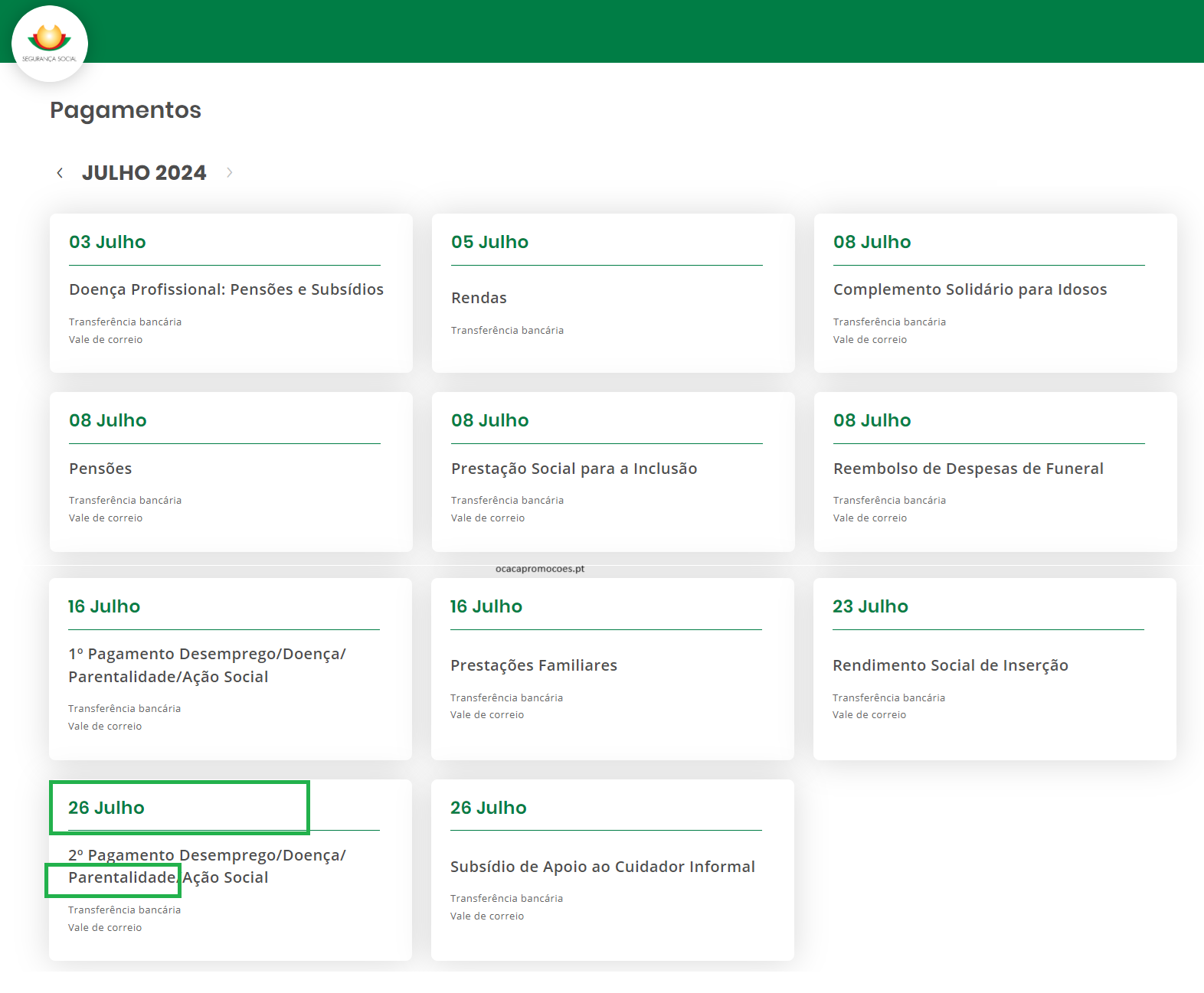Viewport: 1204px width, 993px height.
Task: Select Rendimento Social de Inserção entry
Action: click(x=950, y=665)
